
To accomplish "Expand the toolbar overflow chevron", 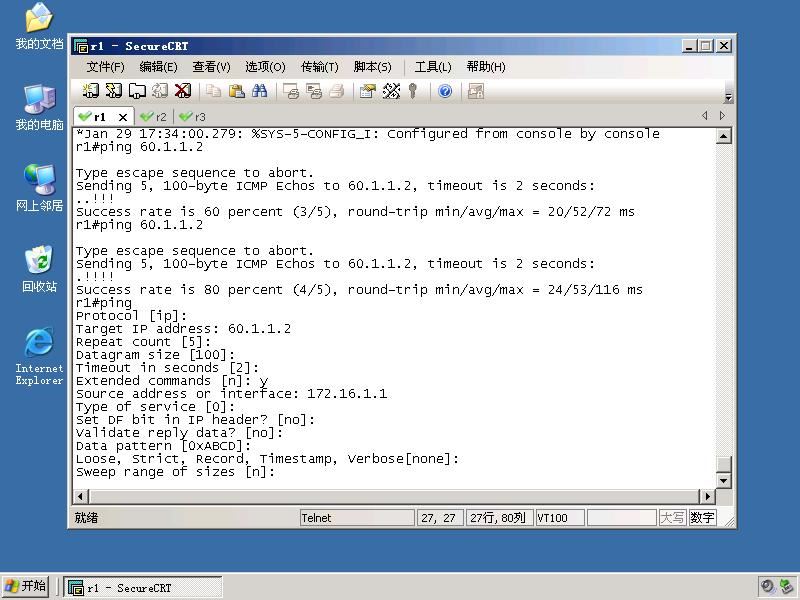I will click(729, 96).
